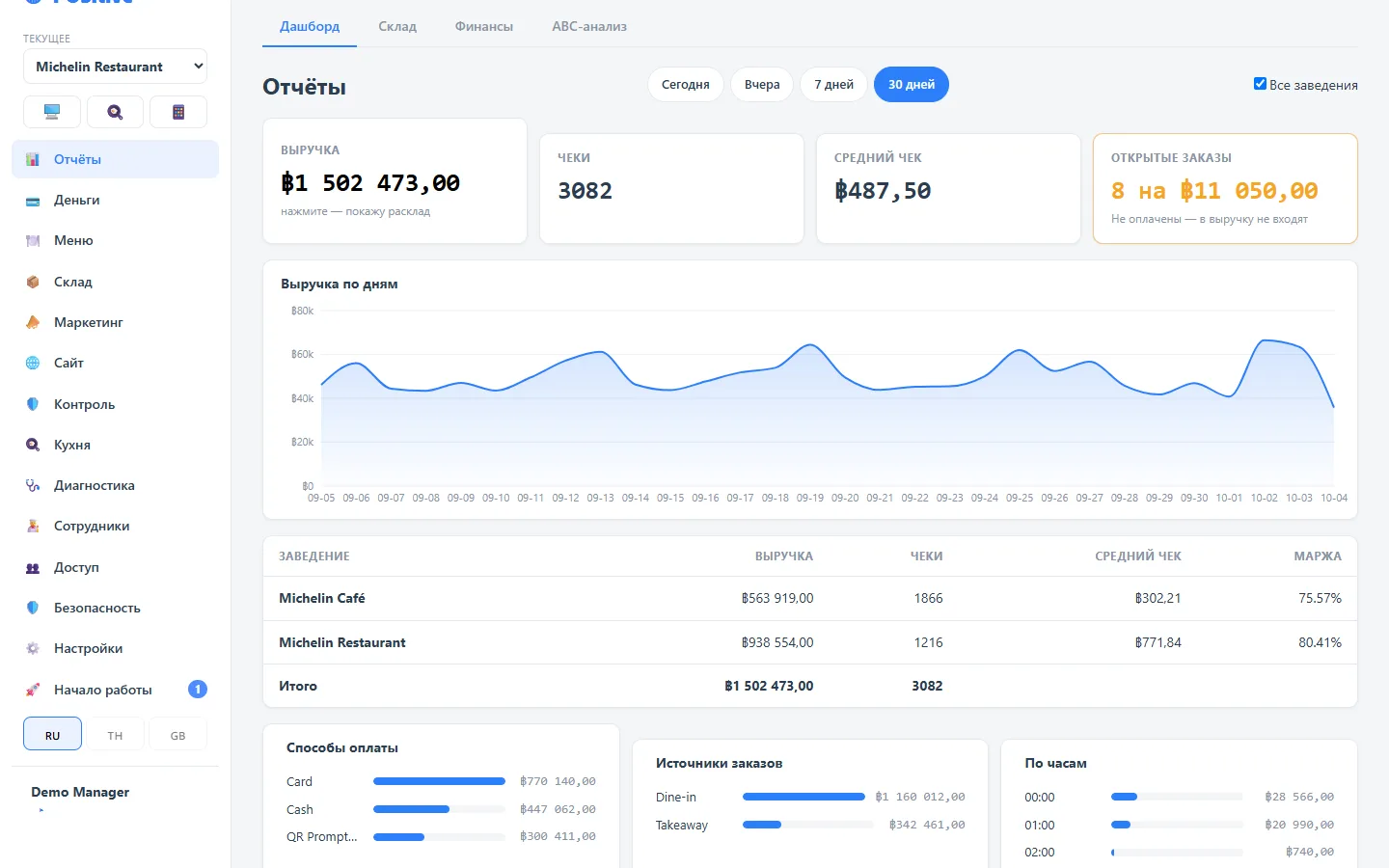Open Кухня via its pan icon

point(33,445)
